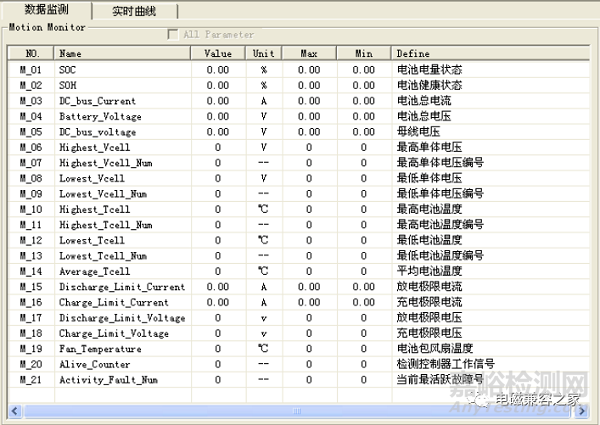Click the Unit column header
This screenshot has height=425, width=600.
click(x=263, y=53)
